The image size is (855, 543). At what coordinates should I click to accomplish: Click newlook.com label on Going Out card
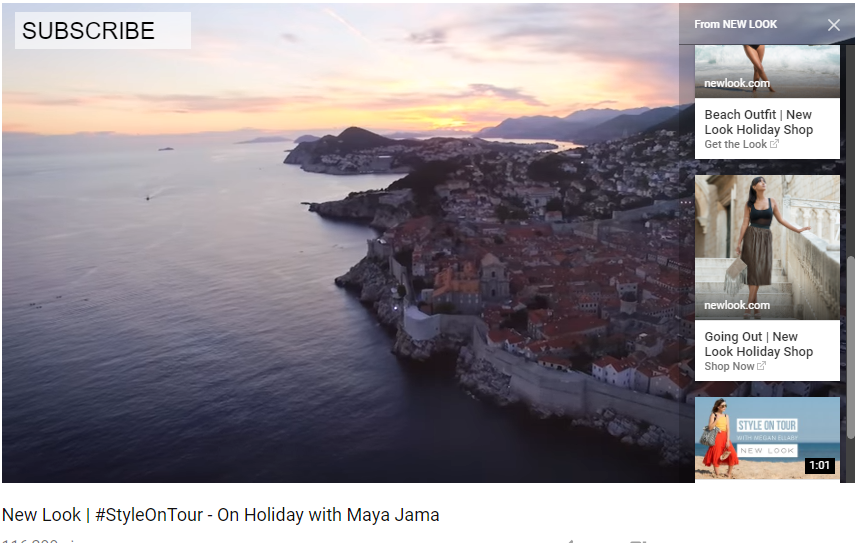tap(737, 305)
